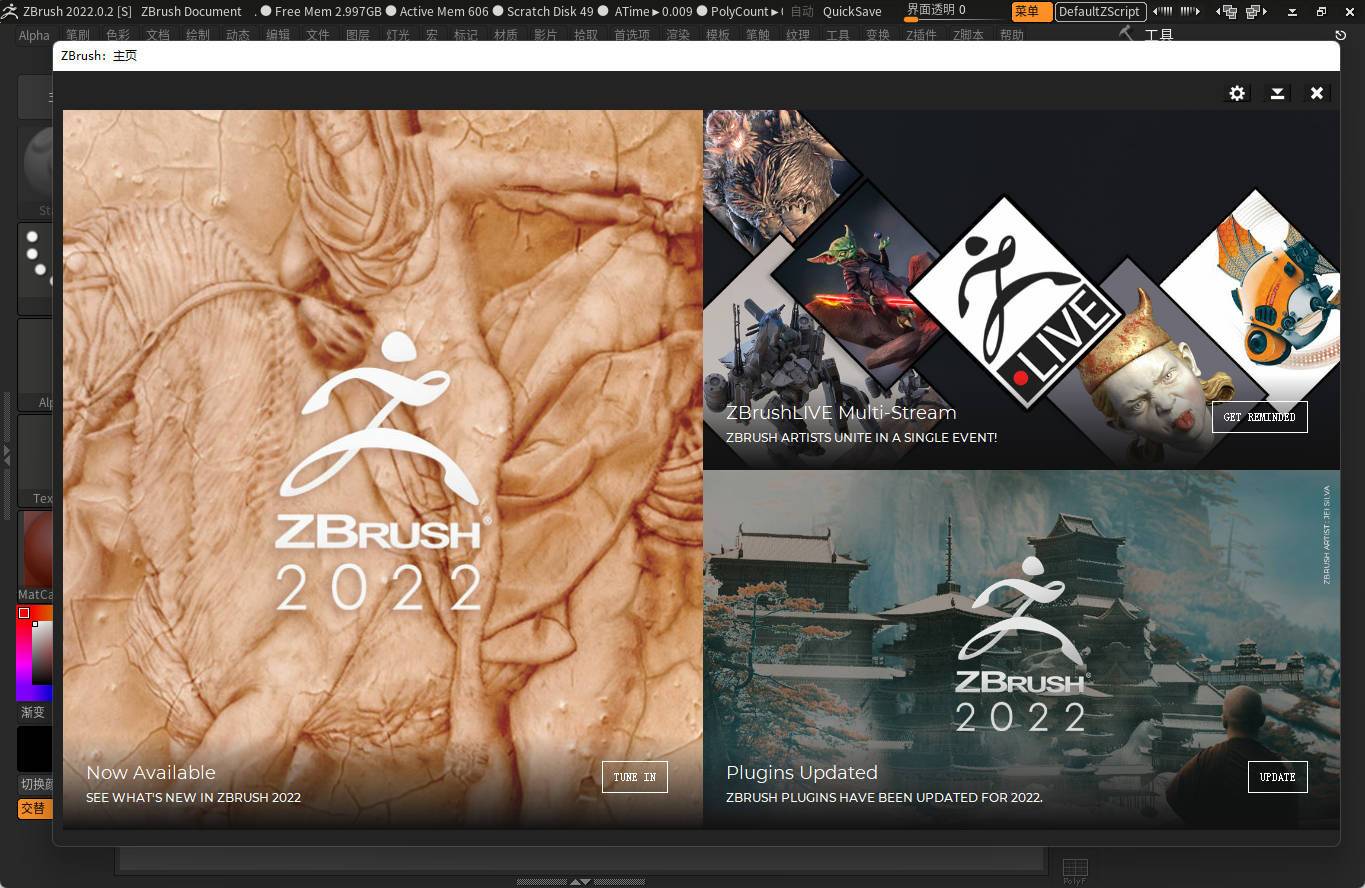Image resolution: width=1365 pixels, height=888 pixels.
Task: Open the 工具 menu in menu bar
Action: click(838, 35)
